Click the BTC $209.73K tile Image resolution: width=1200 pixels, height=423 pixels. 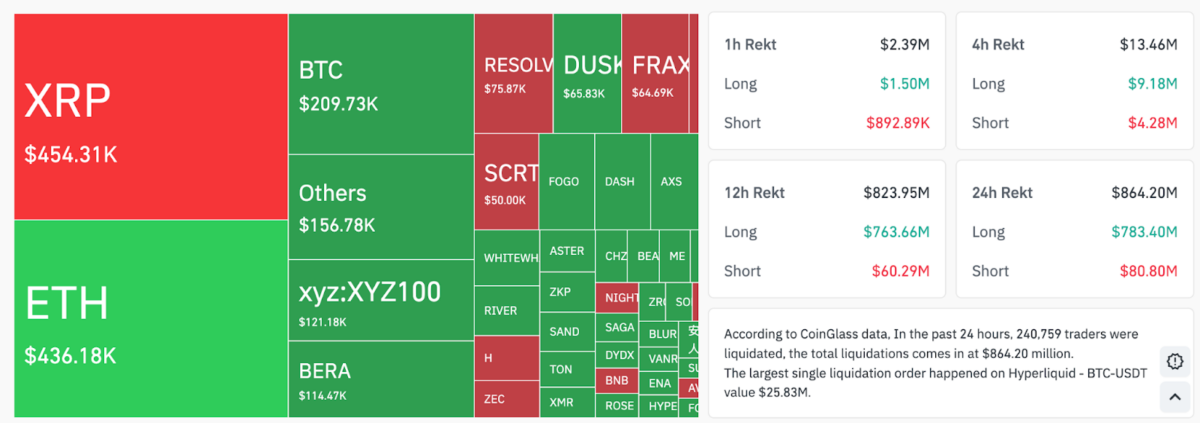380,84
